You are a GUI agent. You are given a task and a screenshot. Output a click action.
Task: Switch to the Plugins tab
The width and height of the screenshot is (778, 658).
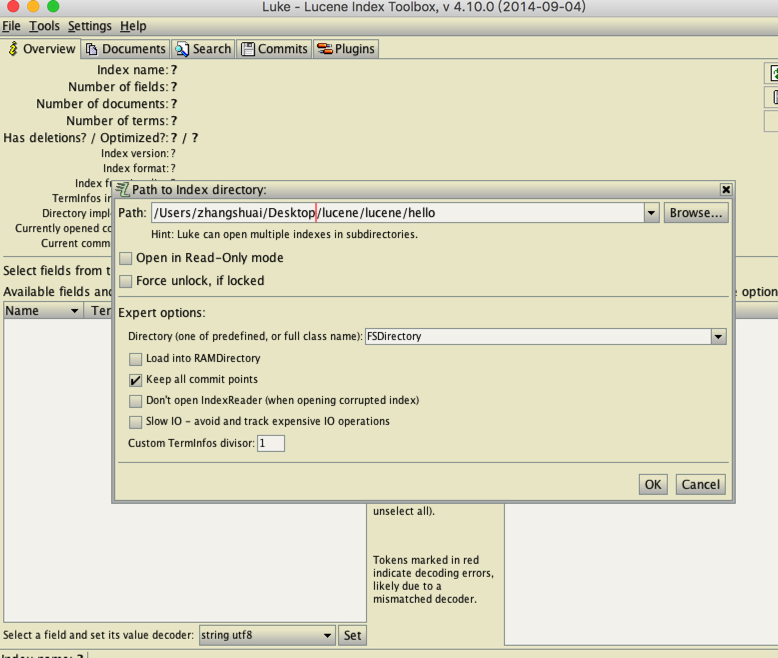click(x=346, y=49)
